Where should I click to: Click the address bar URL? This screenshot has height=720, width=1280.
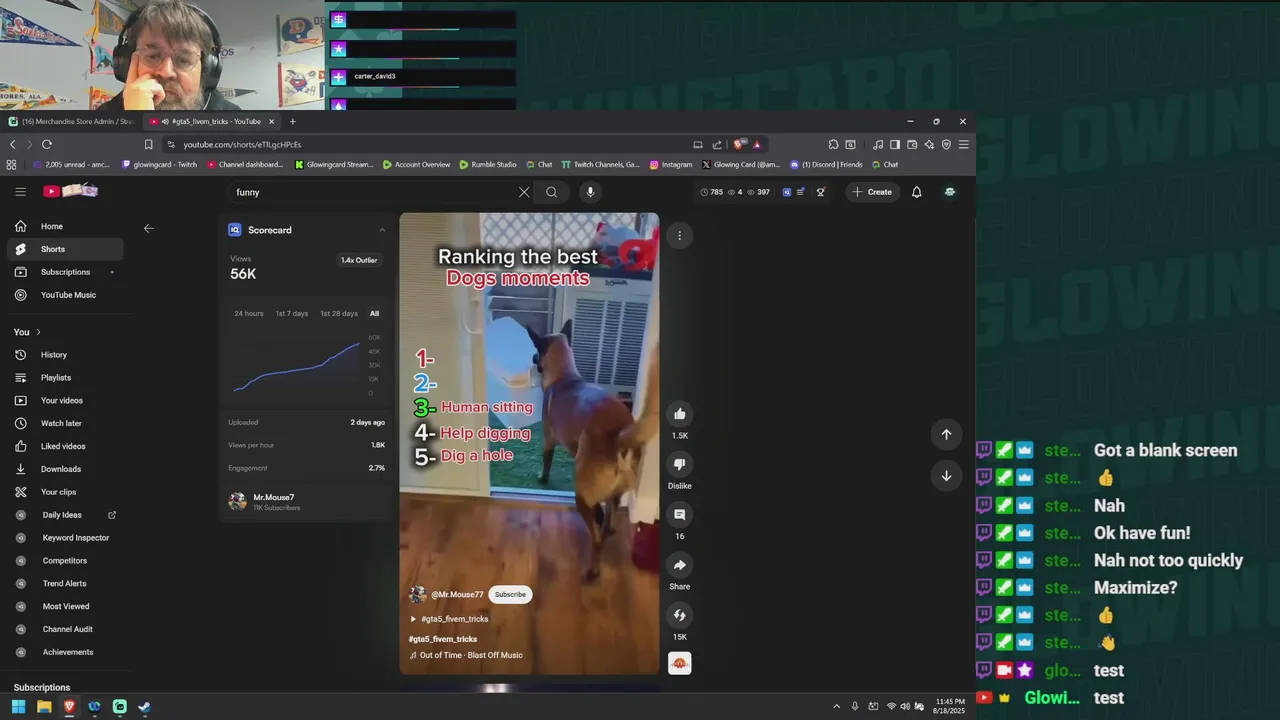(x=242, y=144)
